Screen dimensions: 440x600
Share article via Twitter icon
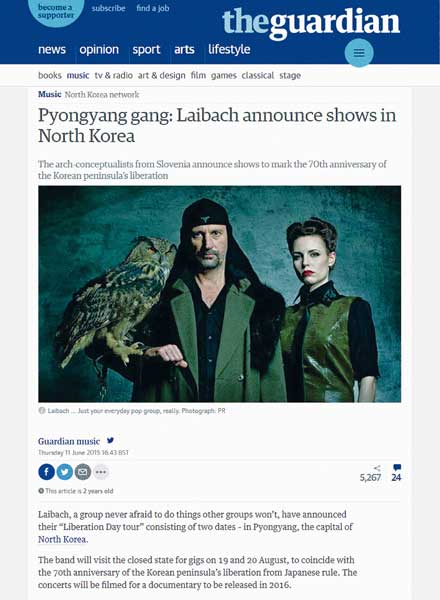64,472
